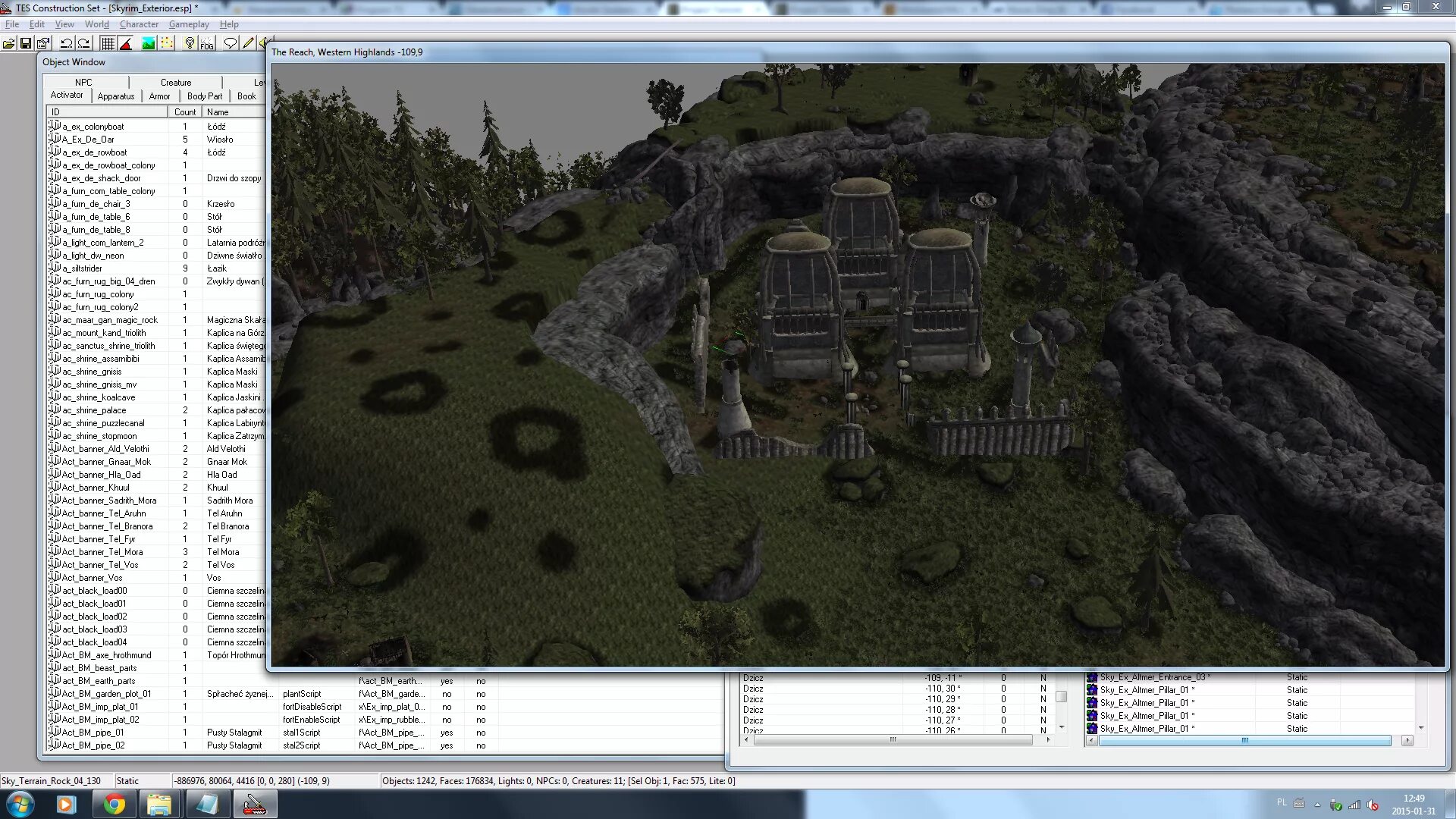Sort the list by the Count column header
This screenshot has width=1456, height=819.
point(184,111)
